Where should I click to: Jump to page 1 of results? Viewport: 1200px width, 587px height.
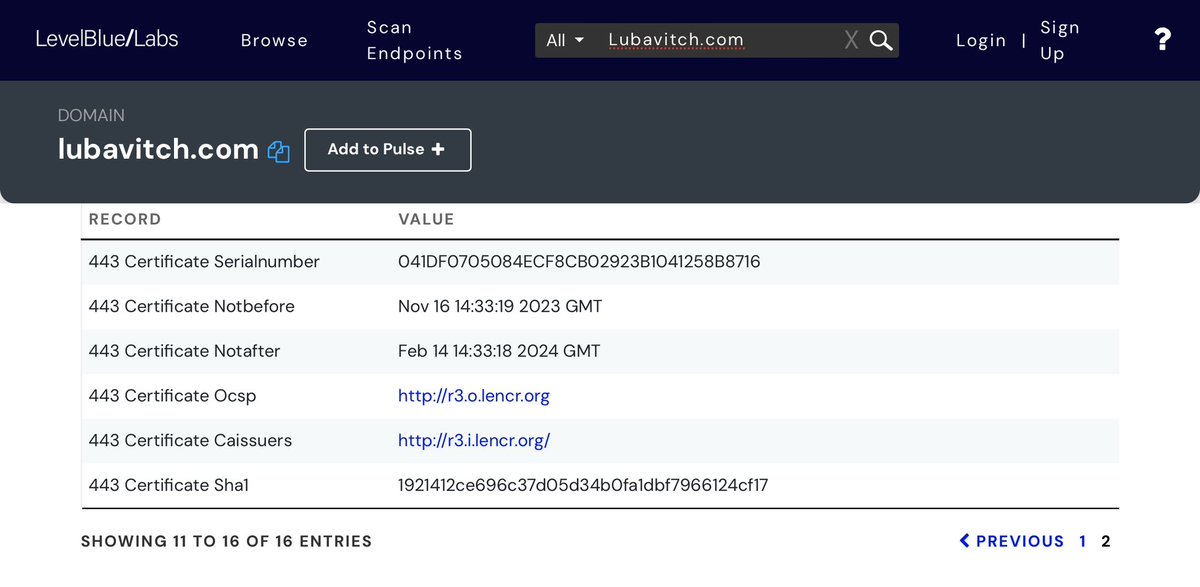click(x=1083, y=541)
